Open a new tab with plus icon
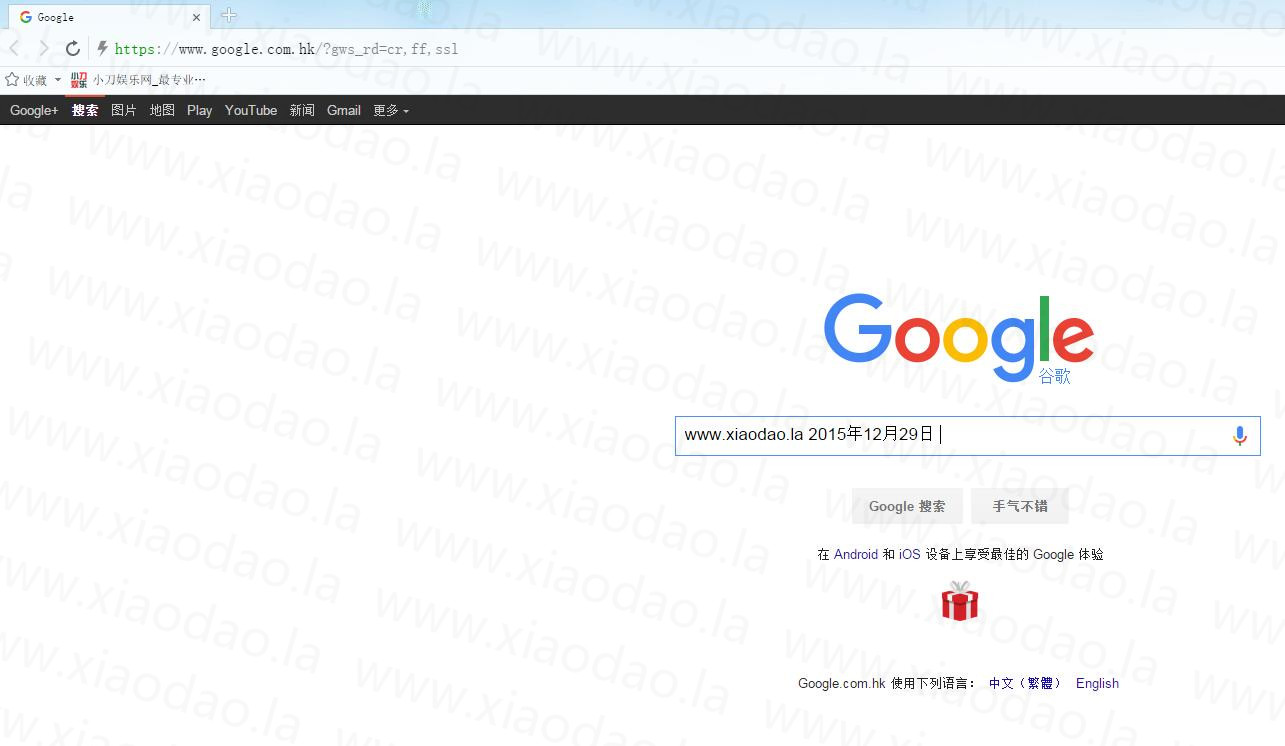 229,15
